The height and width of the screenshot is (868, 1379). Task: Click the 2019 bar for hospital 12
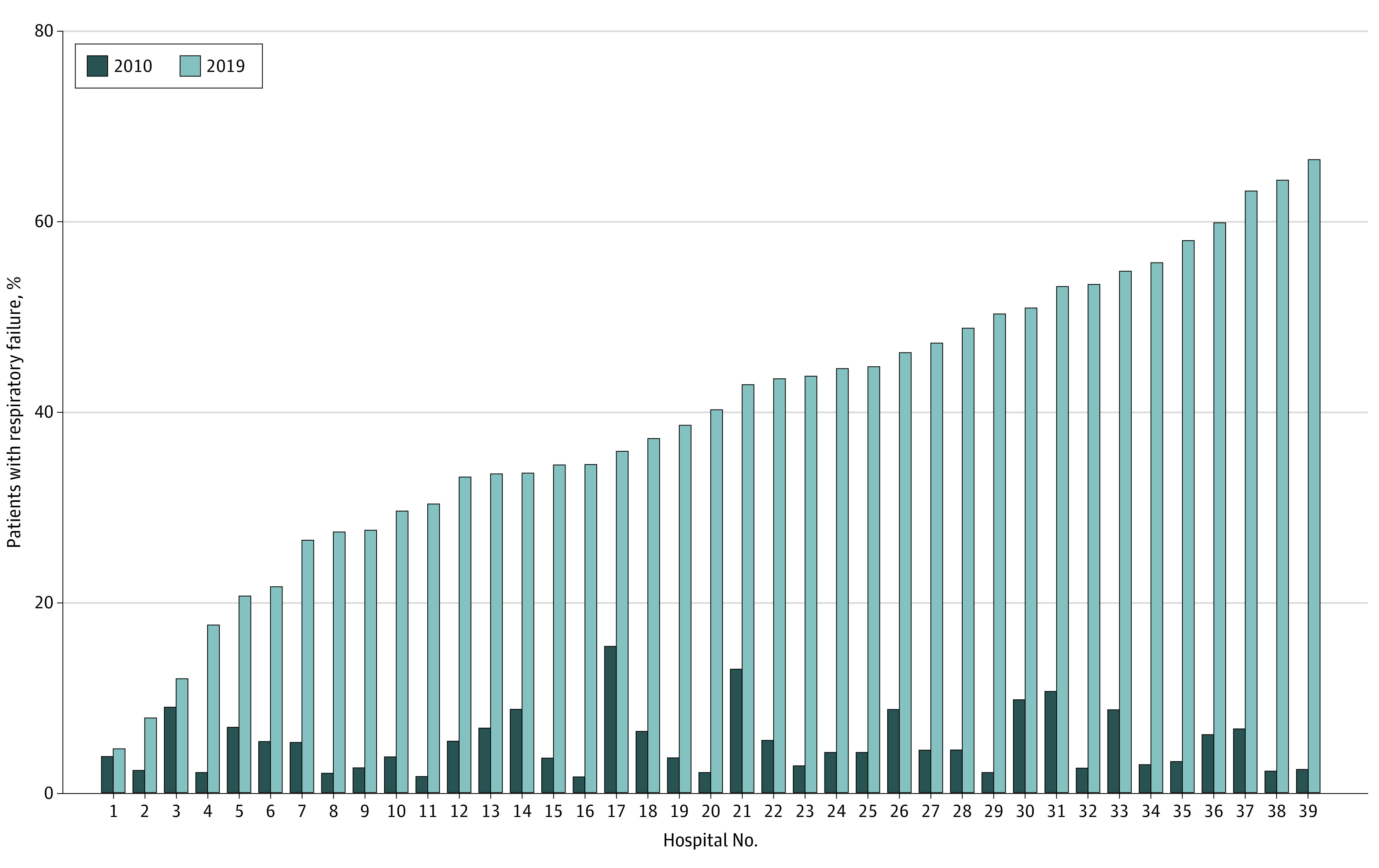point(465,636)
